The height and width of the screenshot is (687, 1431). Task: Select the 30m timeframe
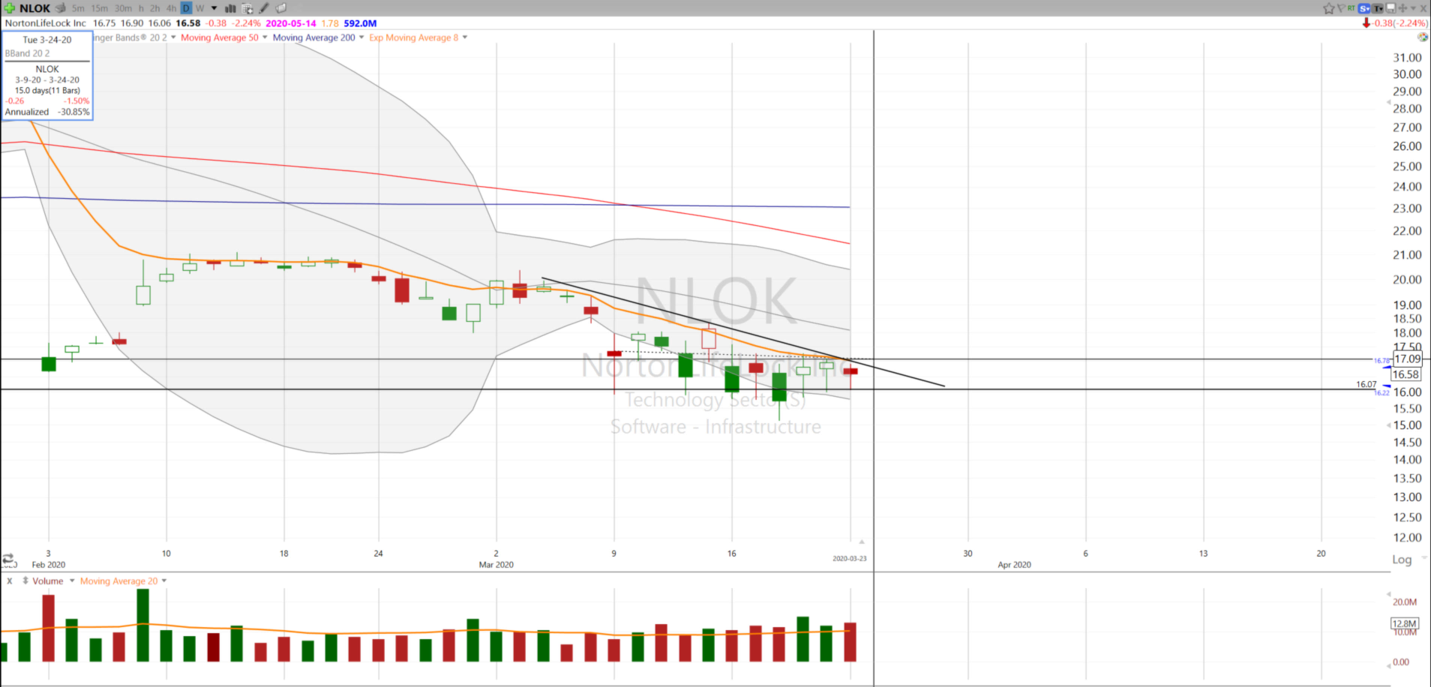click(123, 8)
